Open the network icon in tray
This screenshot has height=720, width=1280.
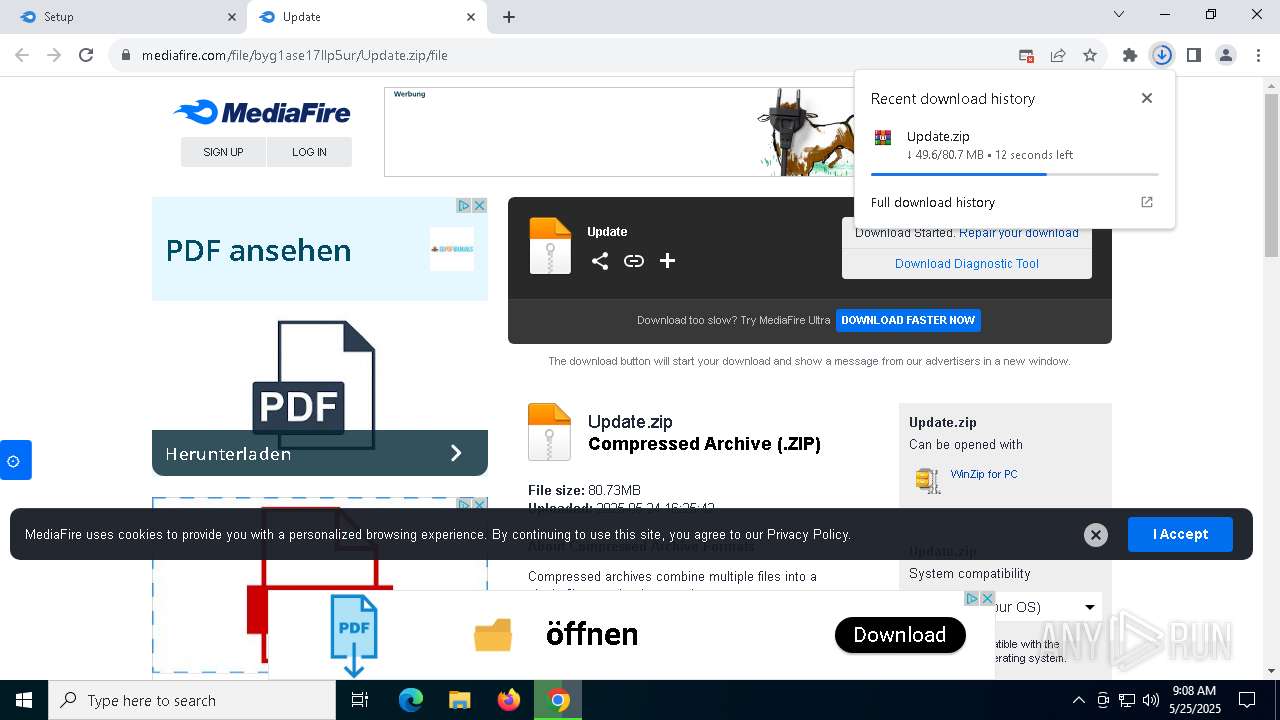pyautogui.click(x=1127, y=700)
